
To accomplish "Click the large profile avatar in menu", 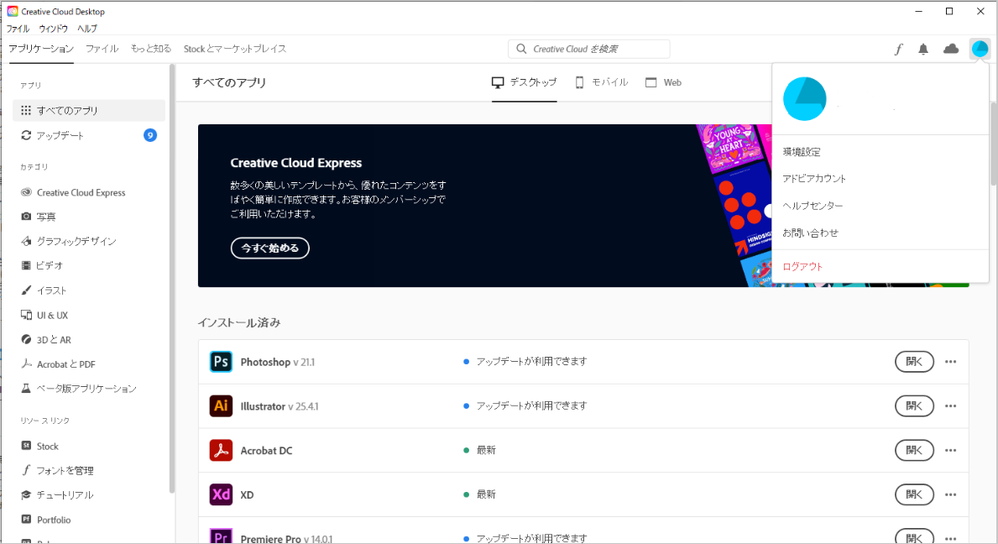I will click(x=805, y=99).
